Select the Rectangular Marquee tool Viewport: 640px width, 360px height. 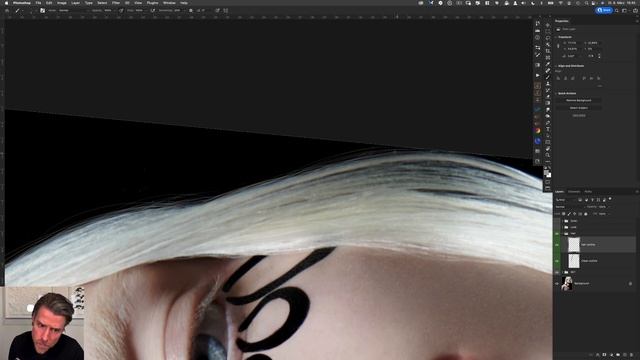(x=548, y=31)
